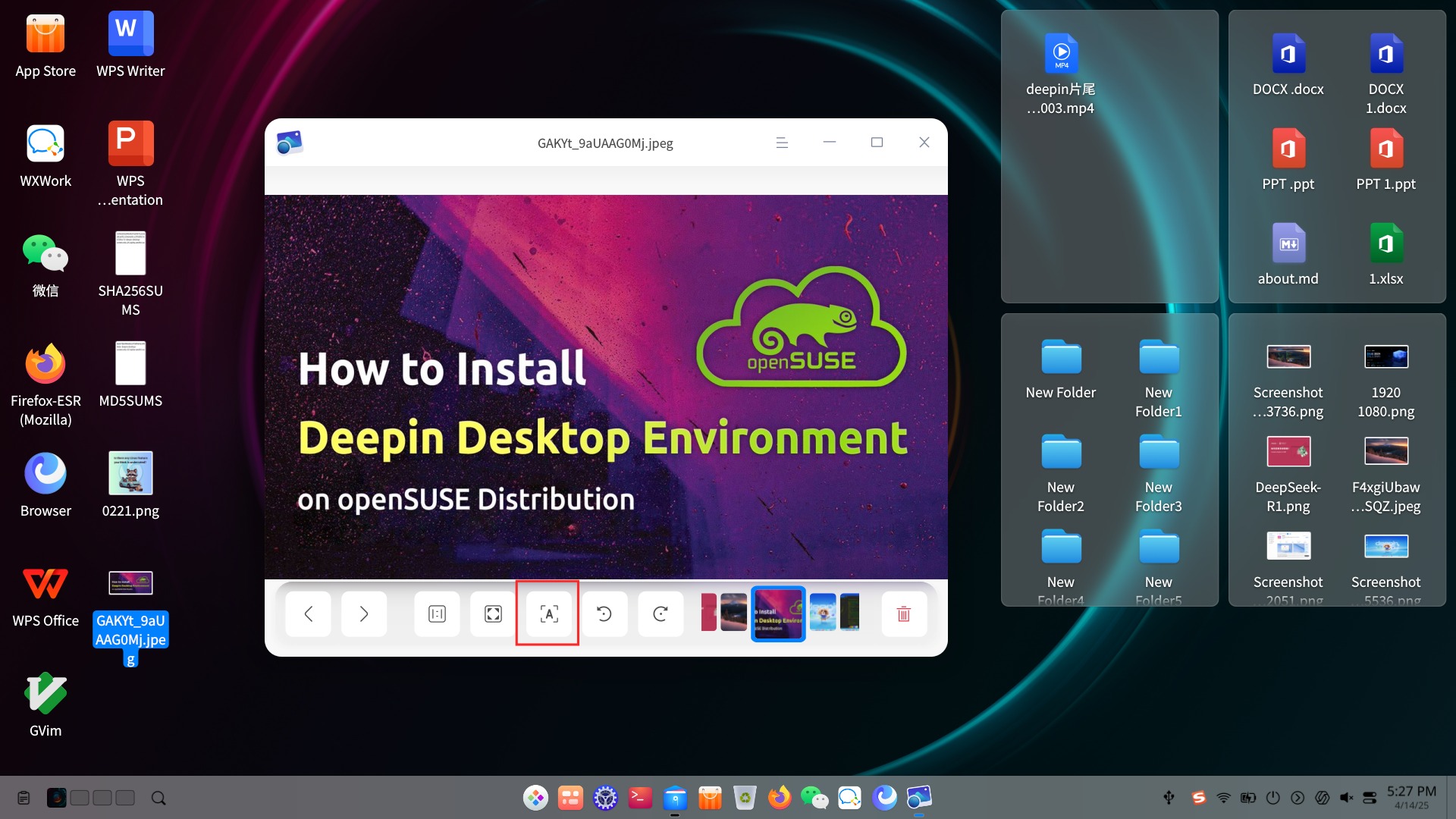The image size is (1456, 819).
Task: Extract text with the OCR tool
Action: [549, 613]
